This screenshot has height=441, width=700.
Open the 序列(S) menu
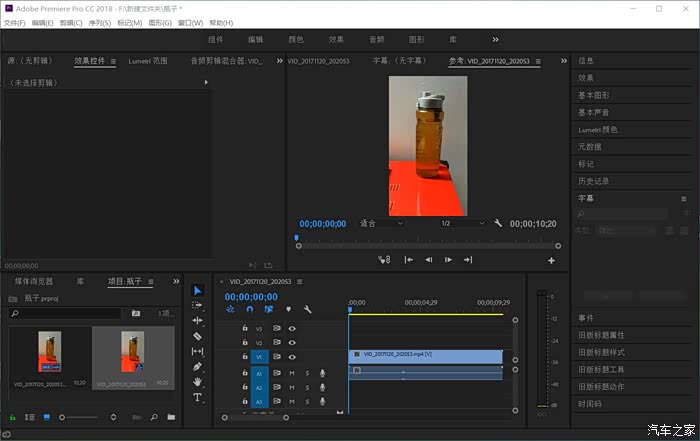point(101,22)
